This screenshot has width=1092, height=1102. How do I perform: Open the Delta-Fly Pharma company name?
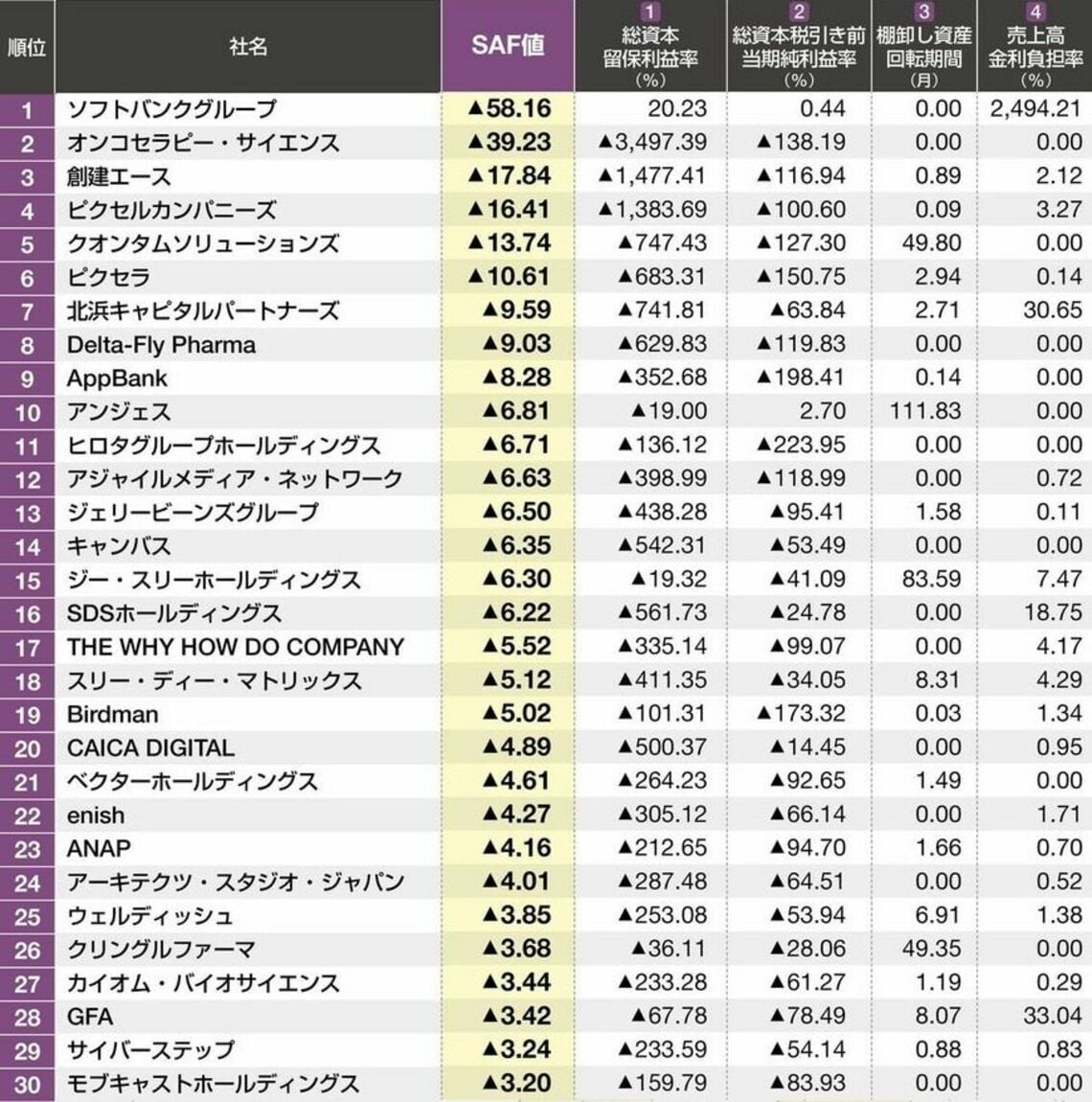coord(161,345)
